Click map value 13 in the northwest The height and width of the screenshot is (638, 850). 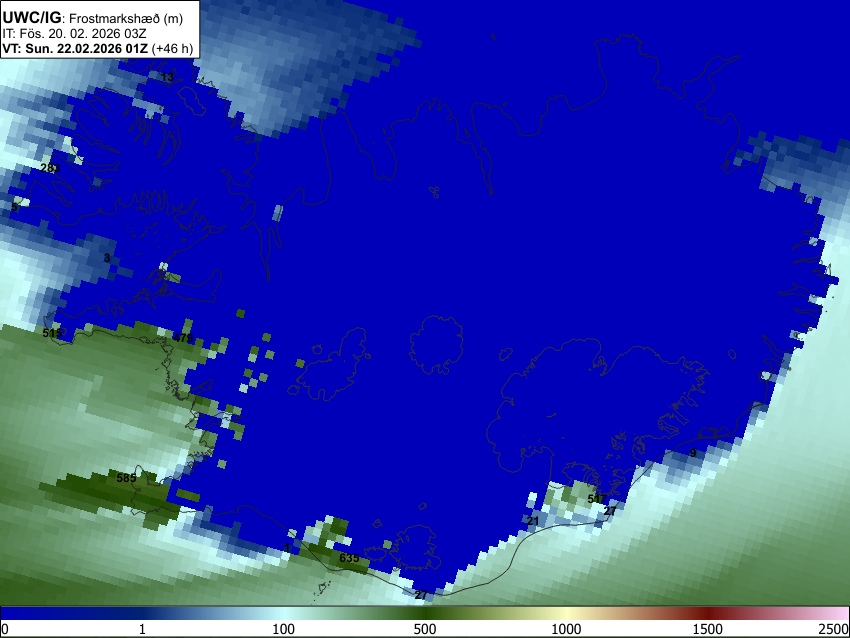click(168, 78)
